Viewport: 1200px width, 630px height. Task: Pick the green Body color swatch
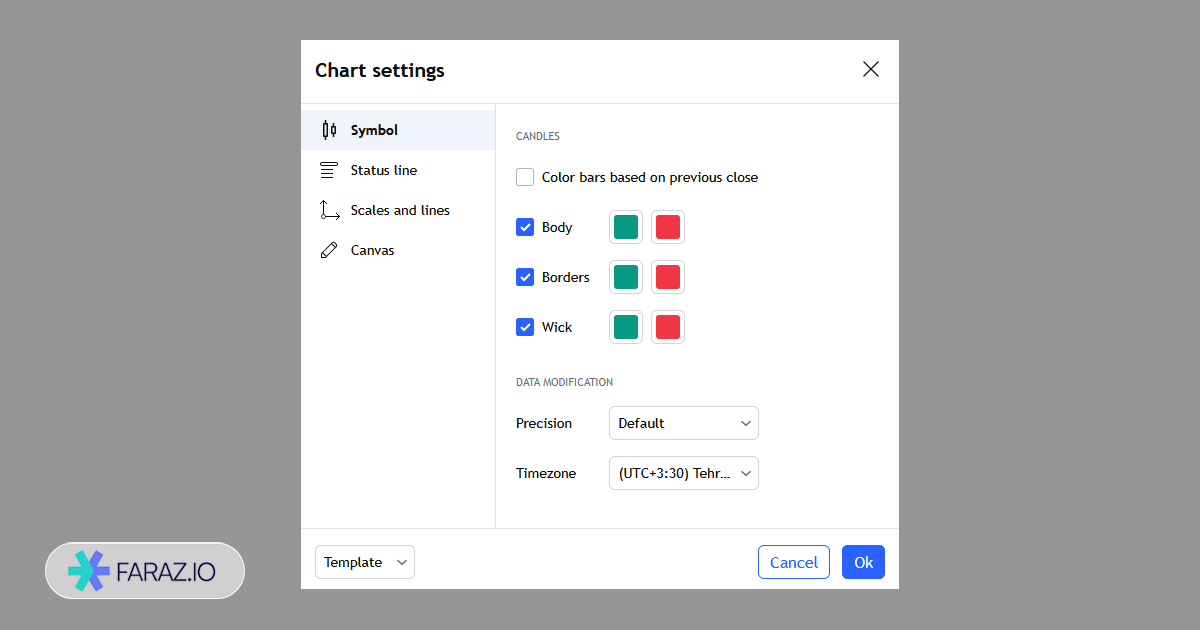[626, 227]
